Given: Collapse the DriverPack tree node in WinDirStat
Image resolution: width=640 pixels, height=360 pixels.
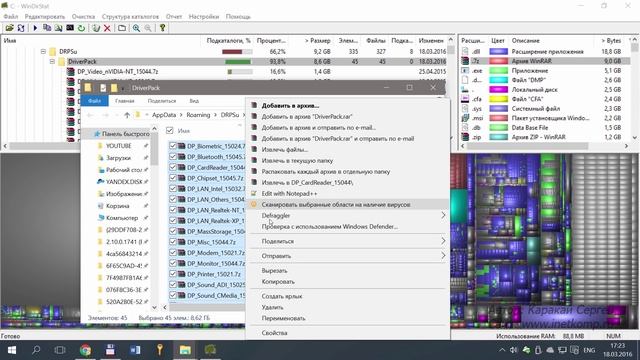Looking at the screenshot, I should [52, 62].
